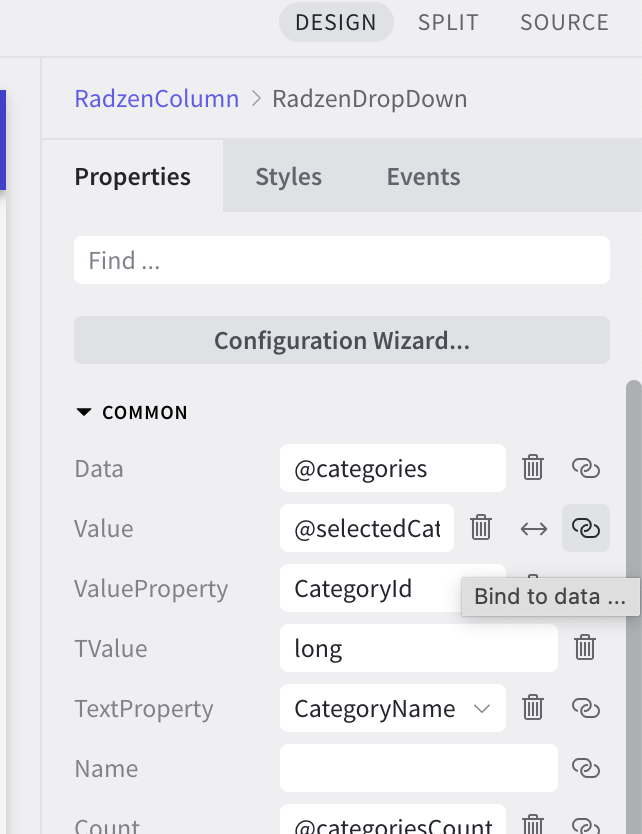
Task: Launch the Configuration Wizard
Action: coord(341,340)
